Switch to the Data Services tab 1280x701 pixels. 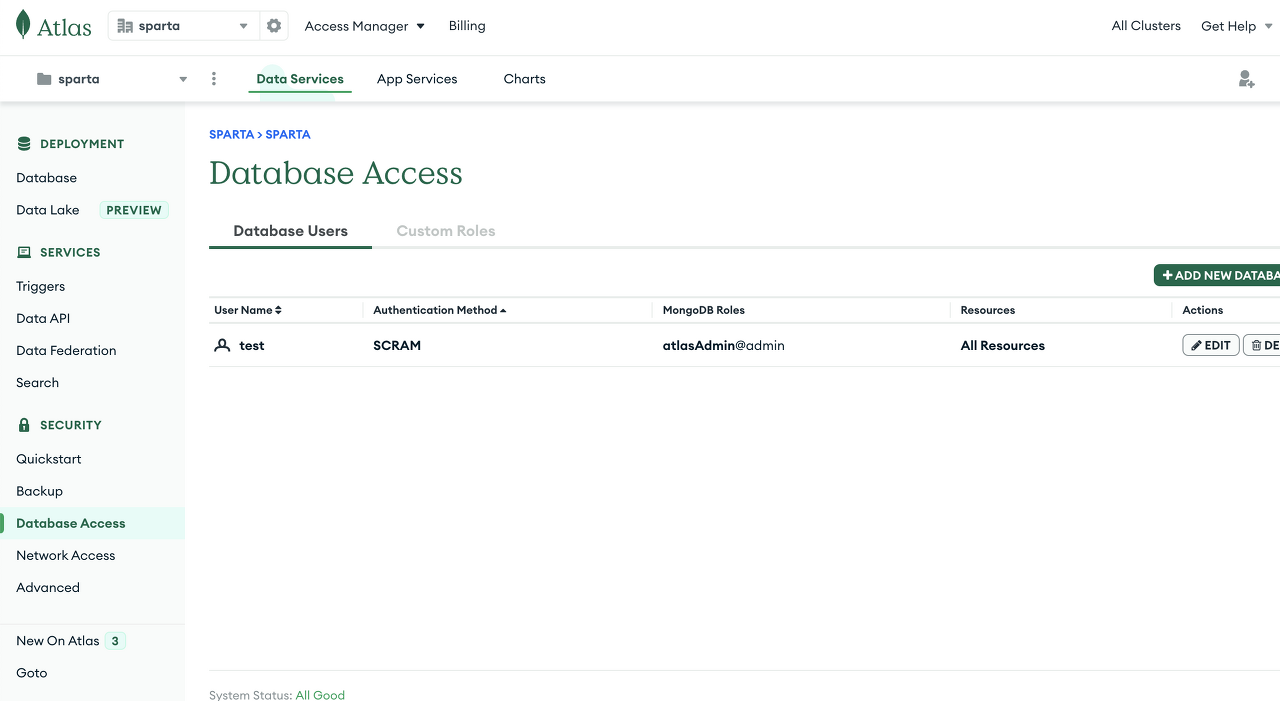tap(300, 79)
